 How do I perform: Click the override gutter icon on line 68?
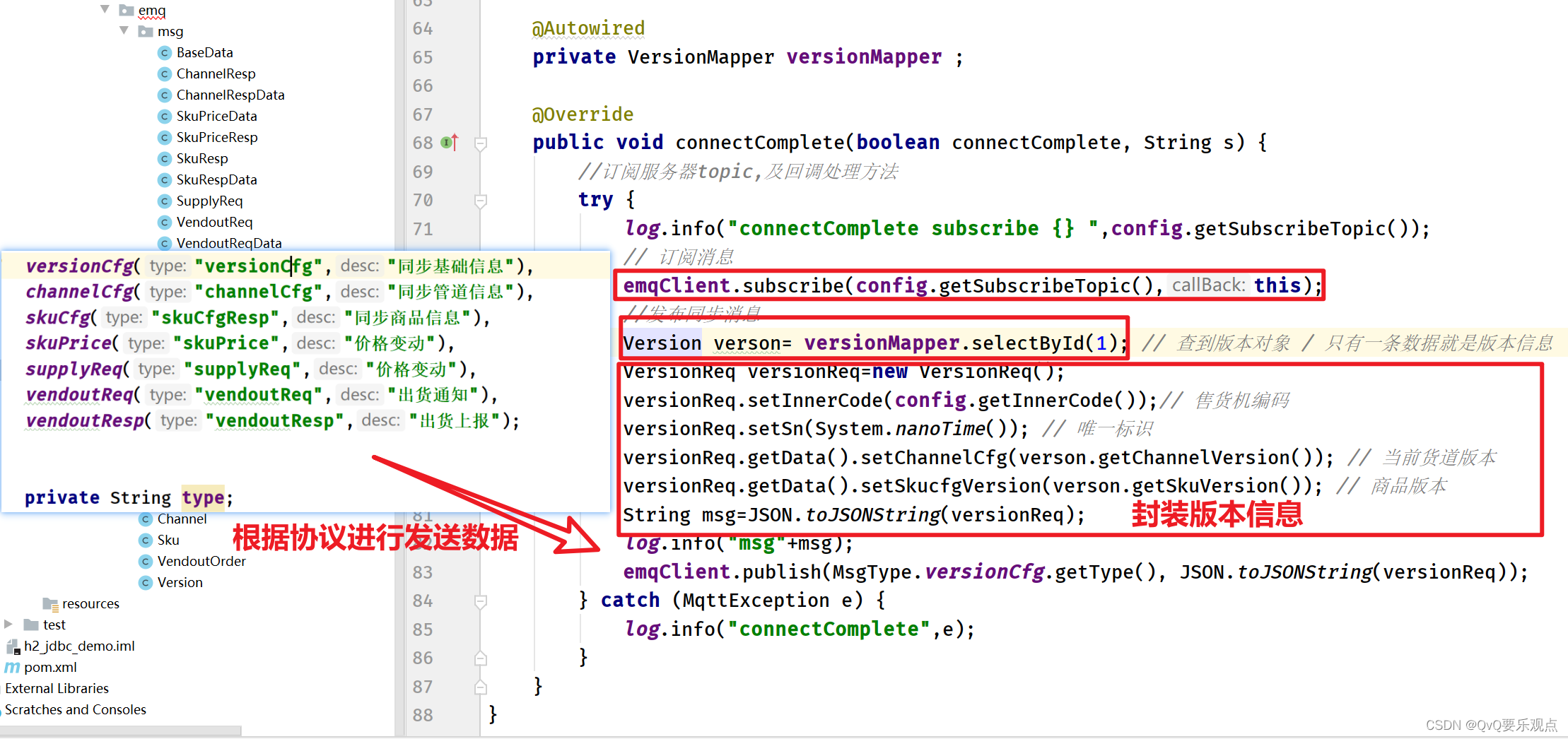point(450,143)
